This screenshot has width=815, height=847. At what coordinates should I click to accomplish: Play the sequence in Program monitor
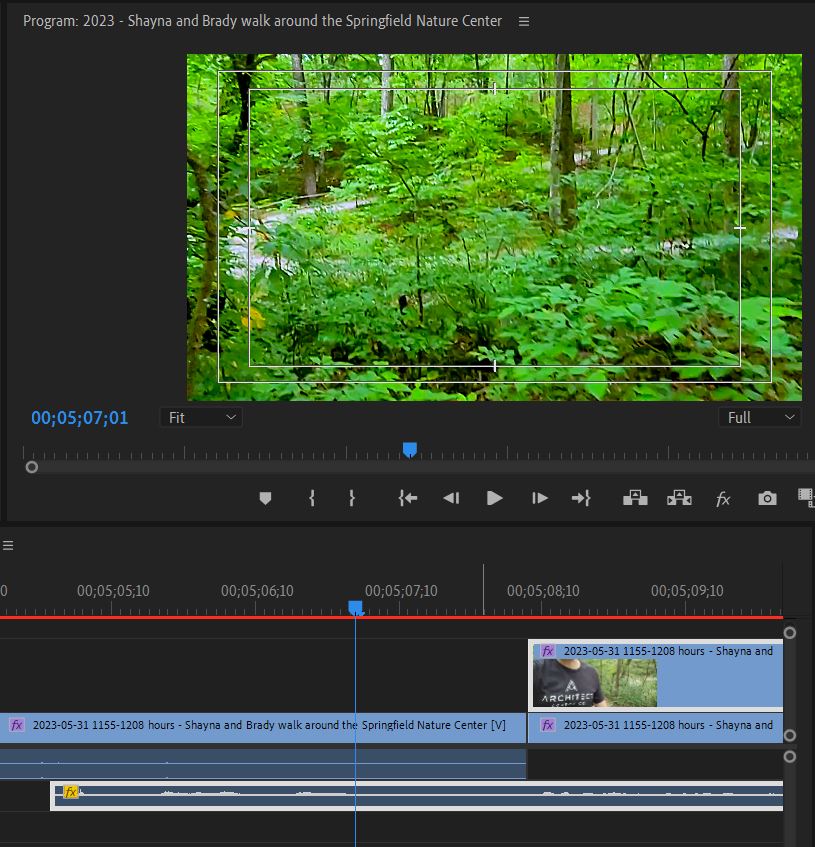tap(494, 498)
